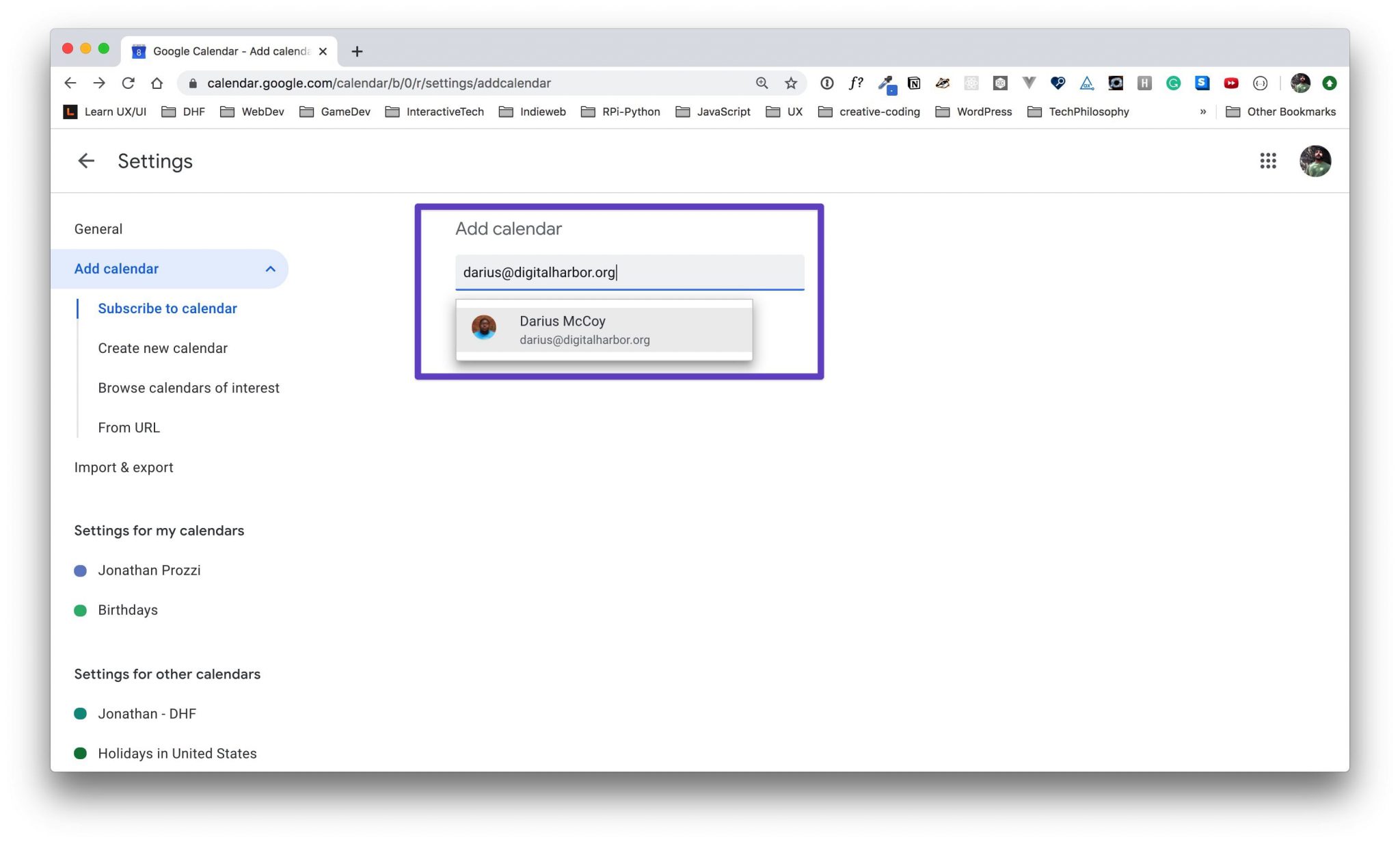Open Browse calendars of interest
This screenshot has height=844, width=1400.
(189, 388)
